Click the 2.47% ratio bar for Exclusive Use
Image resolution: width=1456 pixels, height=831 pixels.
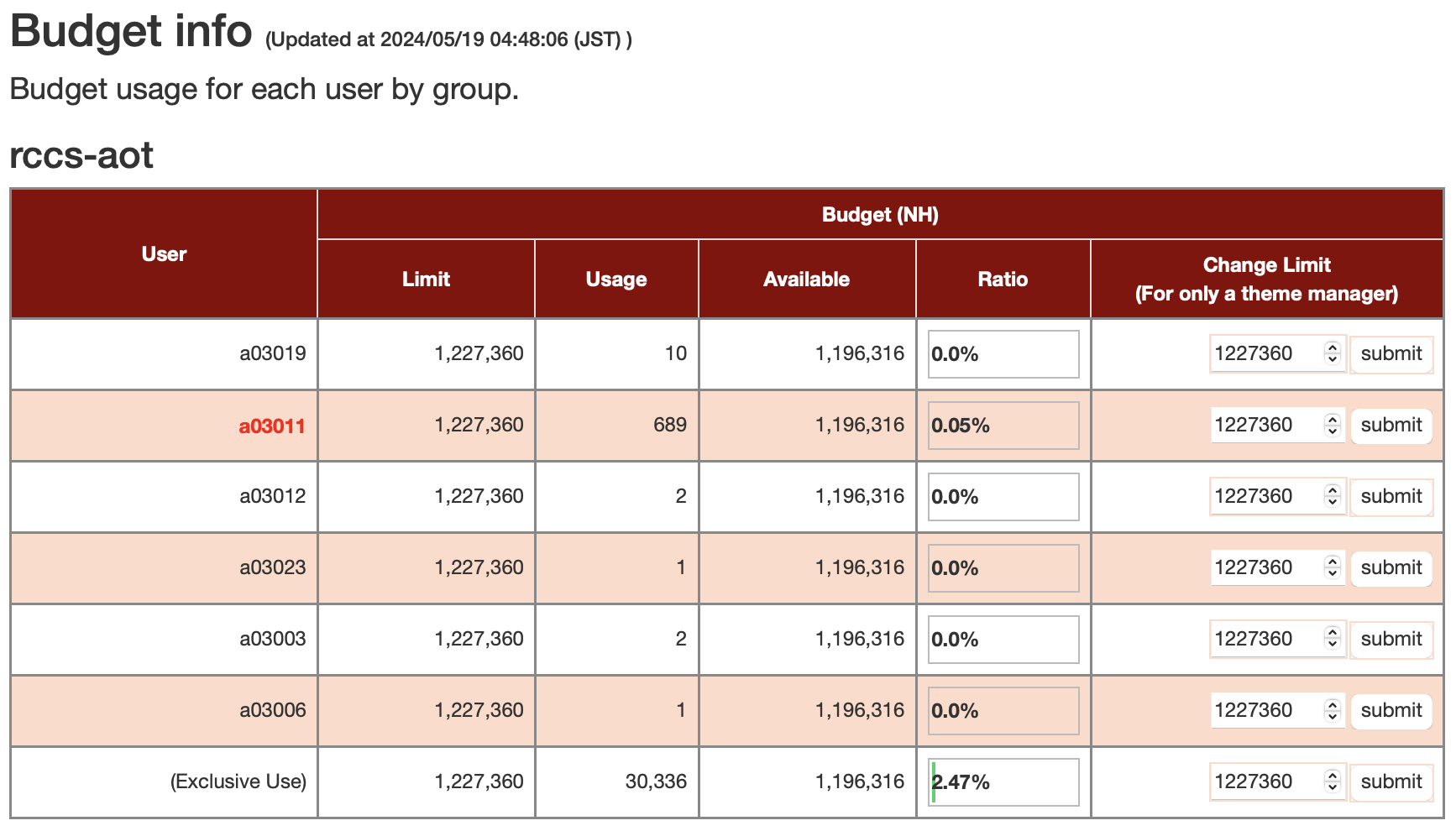[x=1003, y=782]
